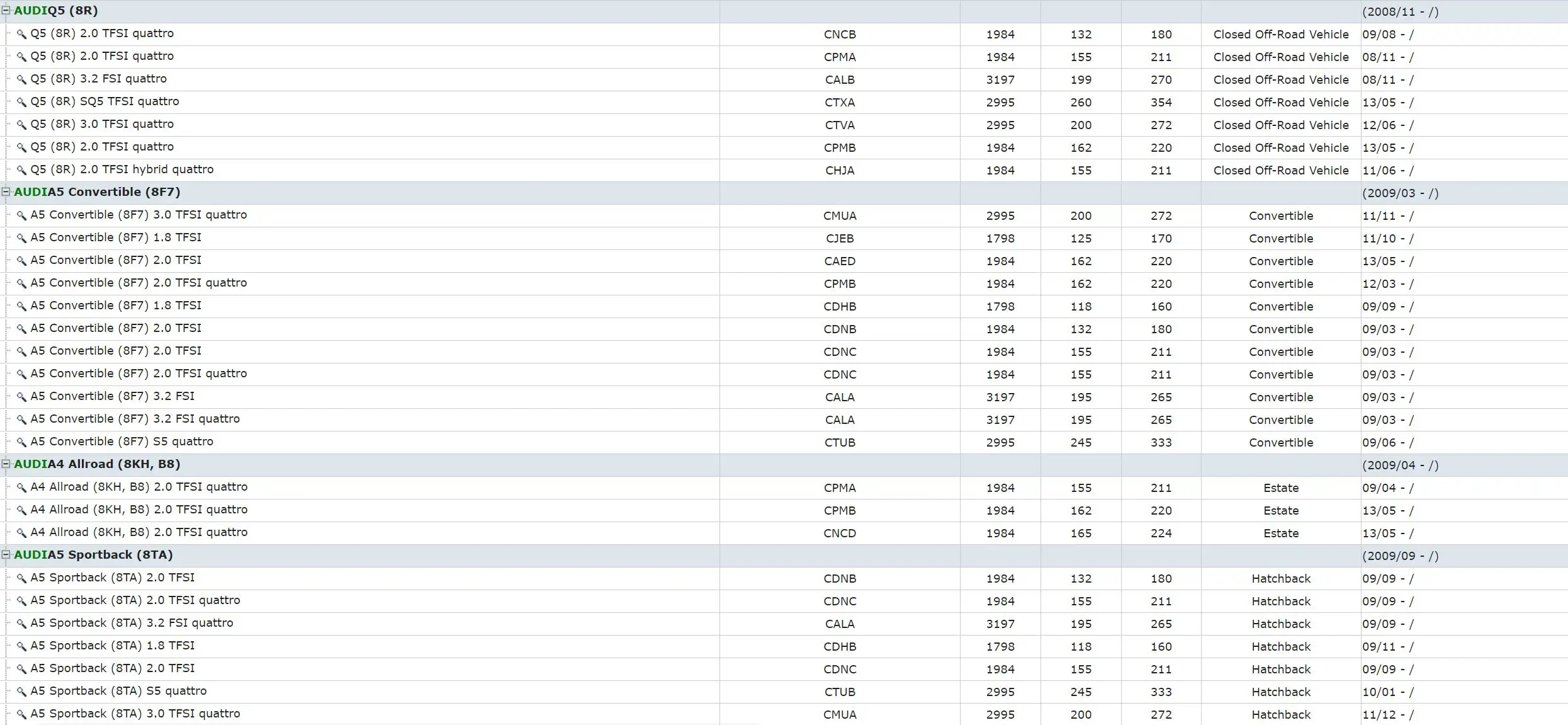Click magnifier beside A5 Sportback S5 quattro
This screenshot has width=1568, height=725.
tap(21, 692)
